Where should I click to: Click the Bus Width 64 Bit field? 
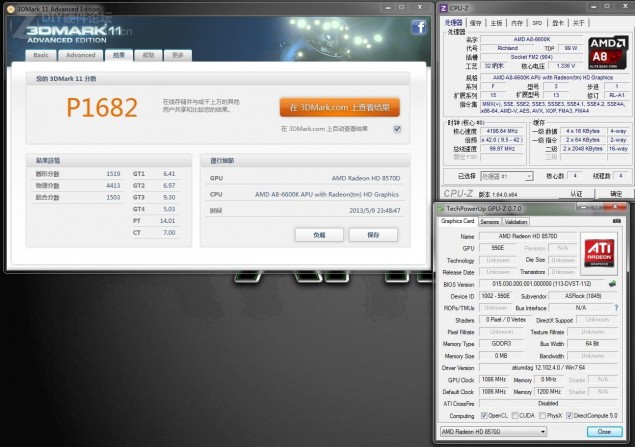coord(592,343)
